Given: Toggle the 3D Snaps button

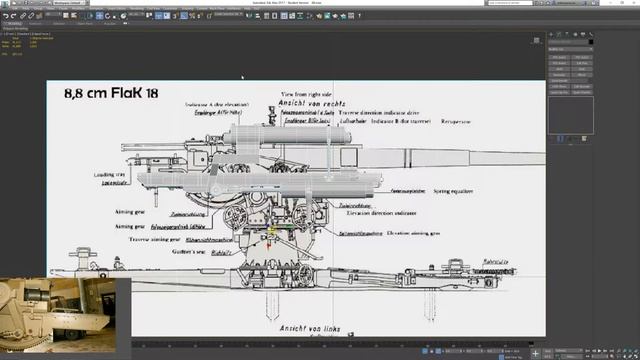Looking at the screenshot, I should point(175,16).
